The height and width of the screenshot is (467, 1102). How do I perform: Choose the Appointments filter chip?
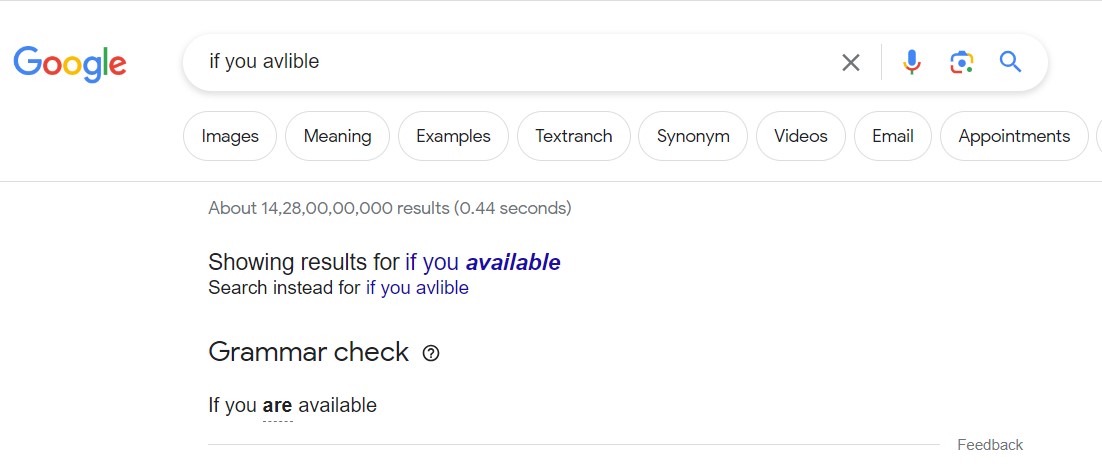coord(1014,136)
